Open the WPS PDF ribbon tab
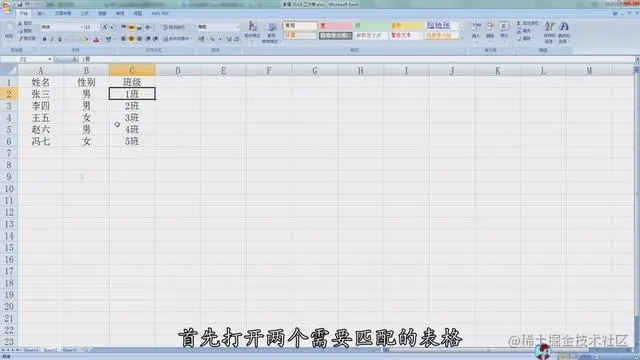This screenshot has width=640, height=360. (160, 13)
